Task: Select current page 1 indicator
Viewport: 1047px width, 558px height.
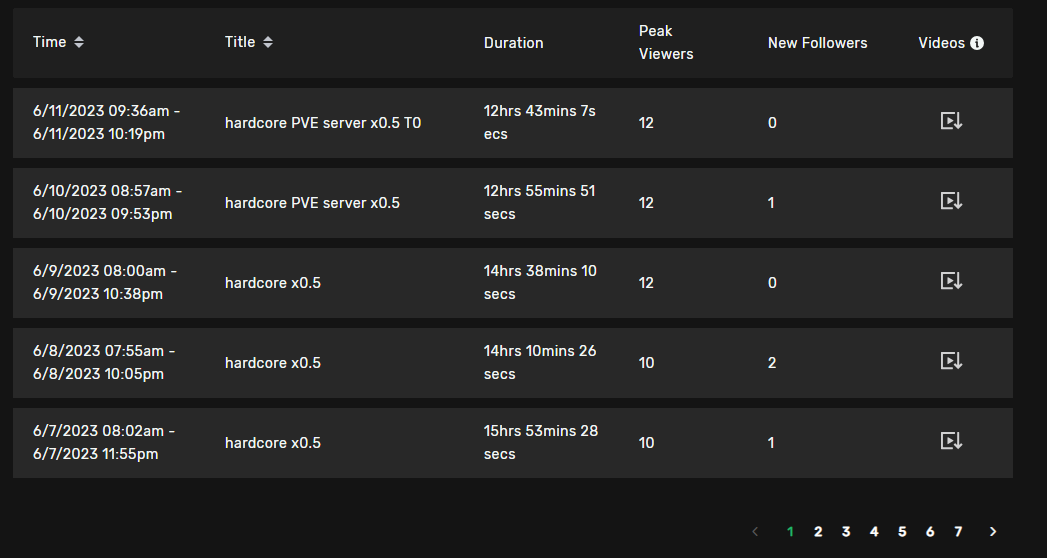Action: tap(790, 532)
